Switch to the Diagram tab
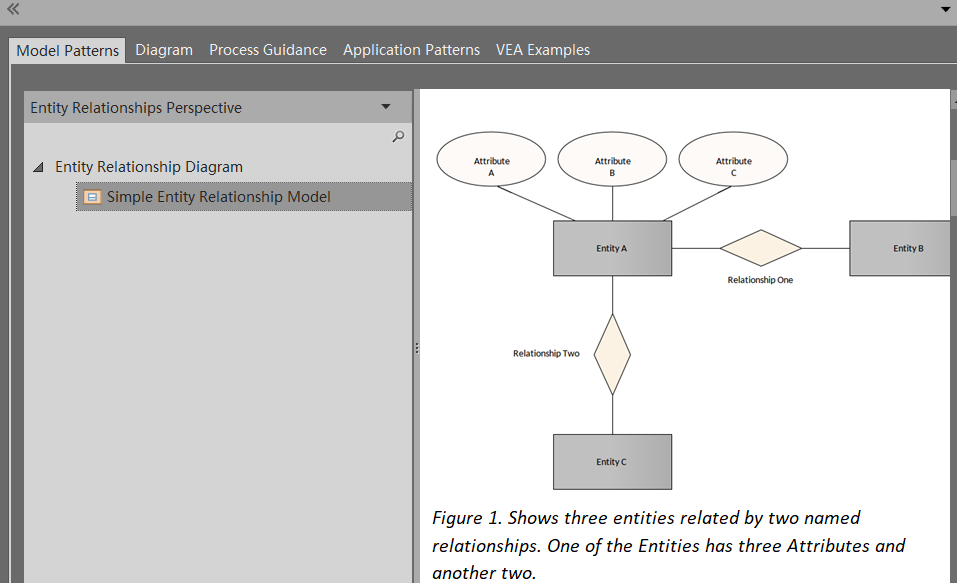The image size is (957, 583). (164, 49)
